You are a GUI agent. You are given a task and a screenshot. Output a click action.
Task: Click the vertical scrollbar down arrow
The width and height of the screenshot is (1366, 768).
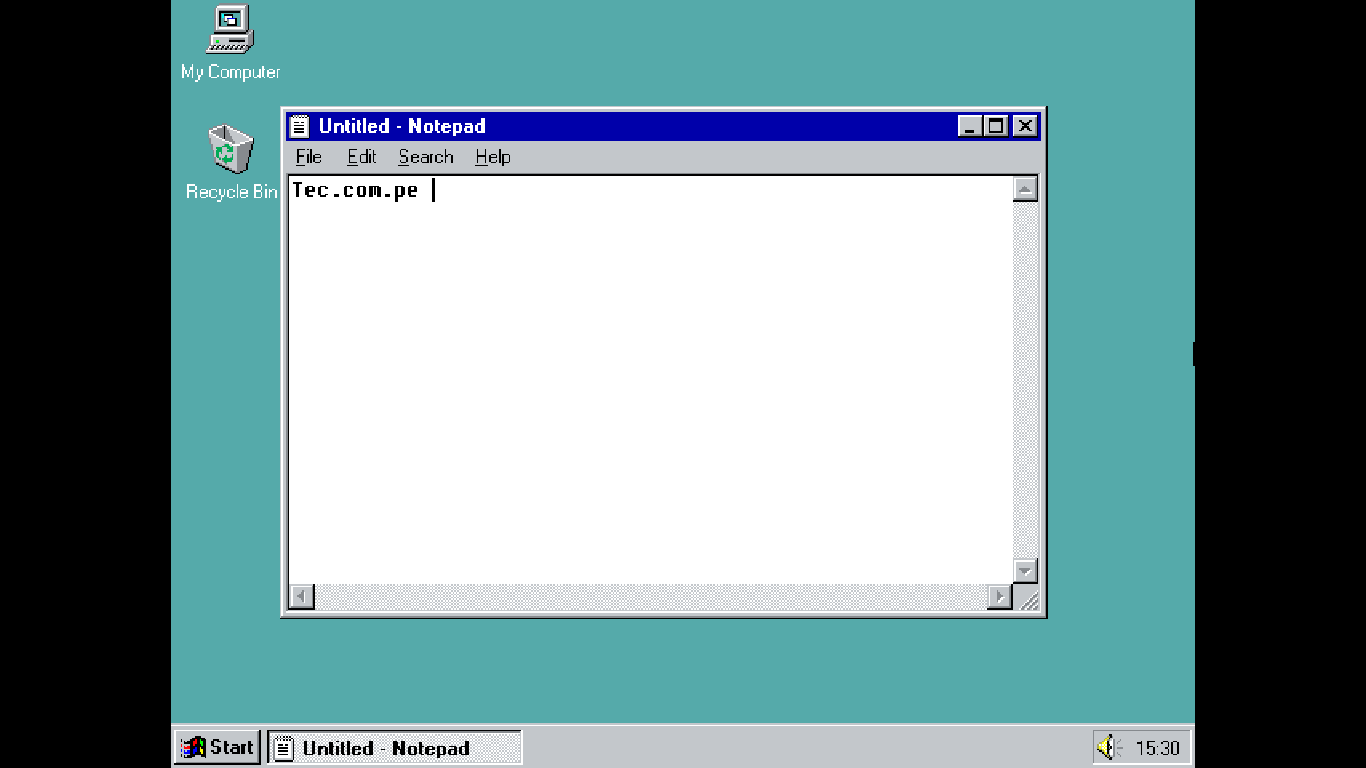tap(1025, 571)
